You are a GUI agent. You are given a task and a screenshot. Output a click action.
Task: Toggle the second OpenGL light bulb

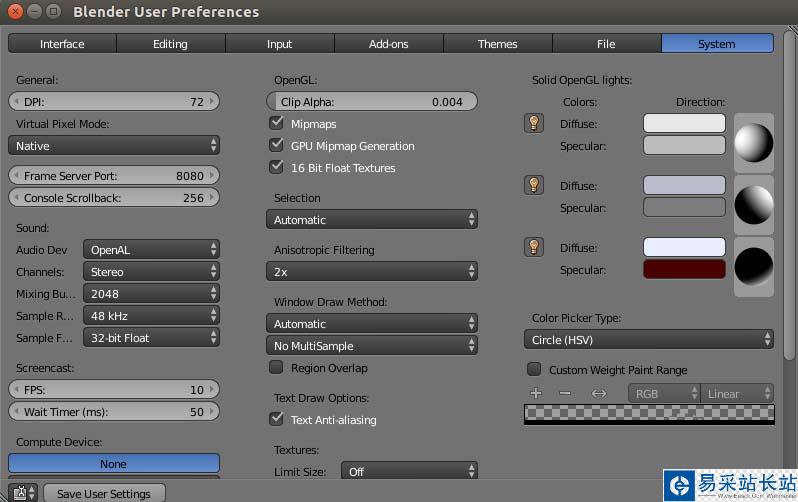tap(534, 185)
